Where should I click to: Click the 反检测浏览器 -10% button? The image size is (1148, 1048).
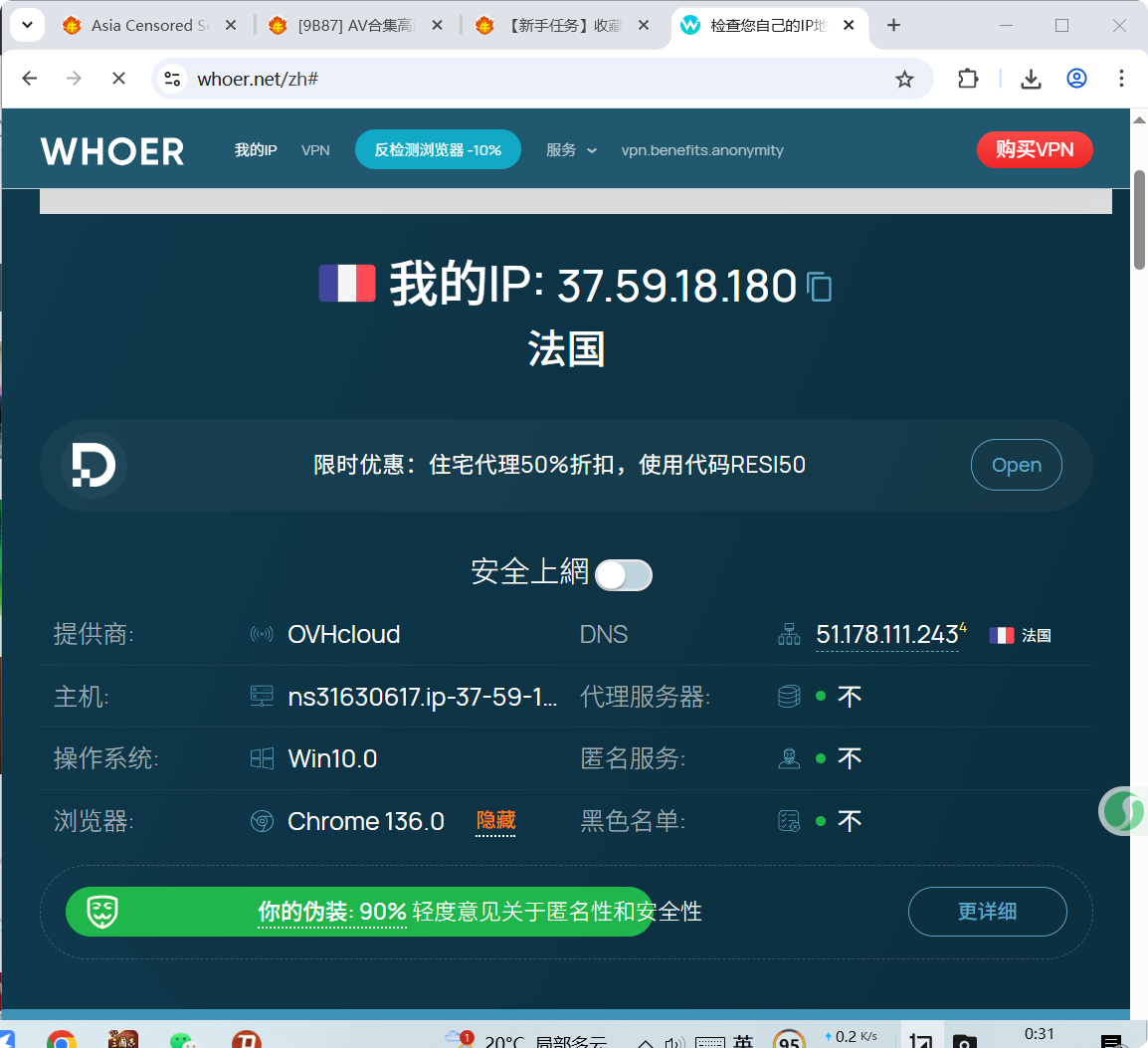click(438, 149)
